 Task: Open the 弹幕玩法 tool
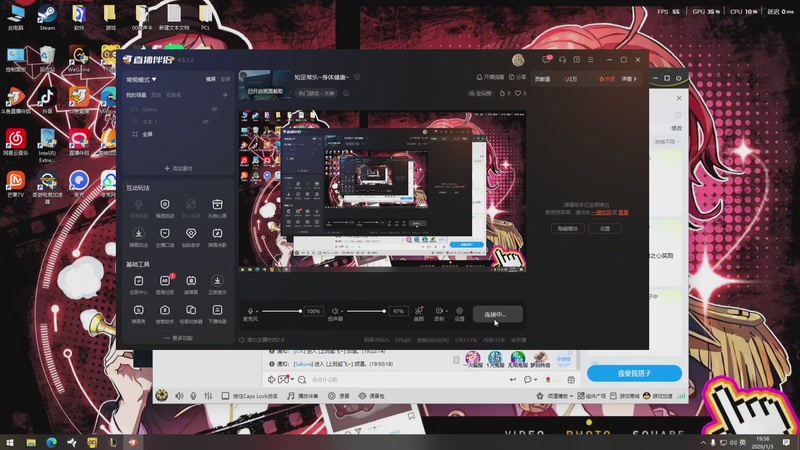(138, 237)
